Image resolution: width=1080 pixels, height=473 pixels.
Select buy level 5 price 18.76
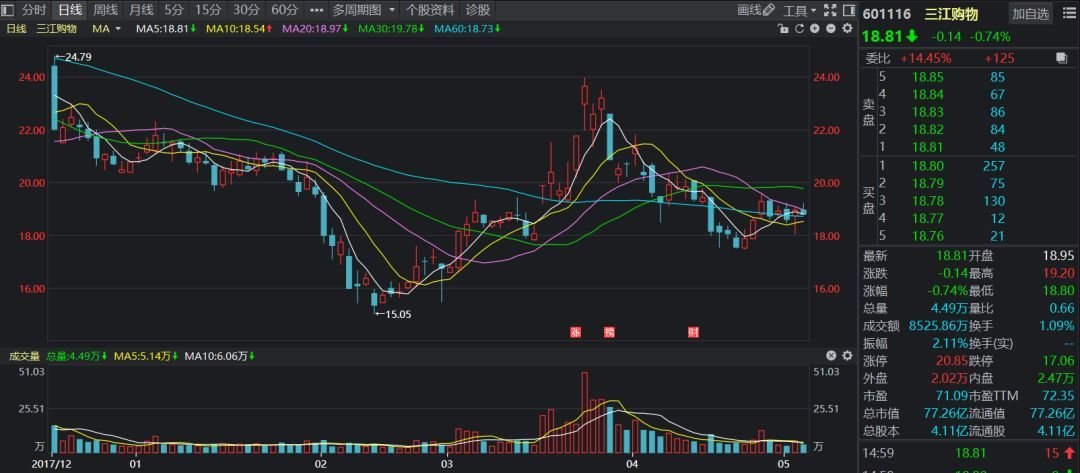point(928,236)
